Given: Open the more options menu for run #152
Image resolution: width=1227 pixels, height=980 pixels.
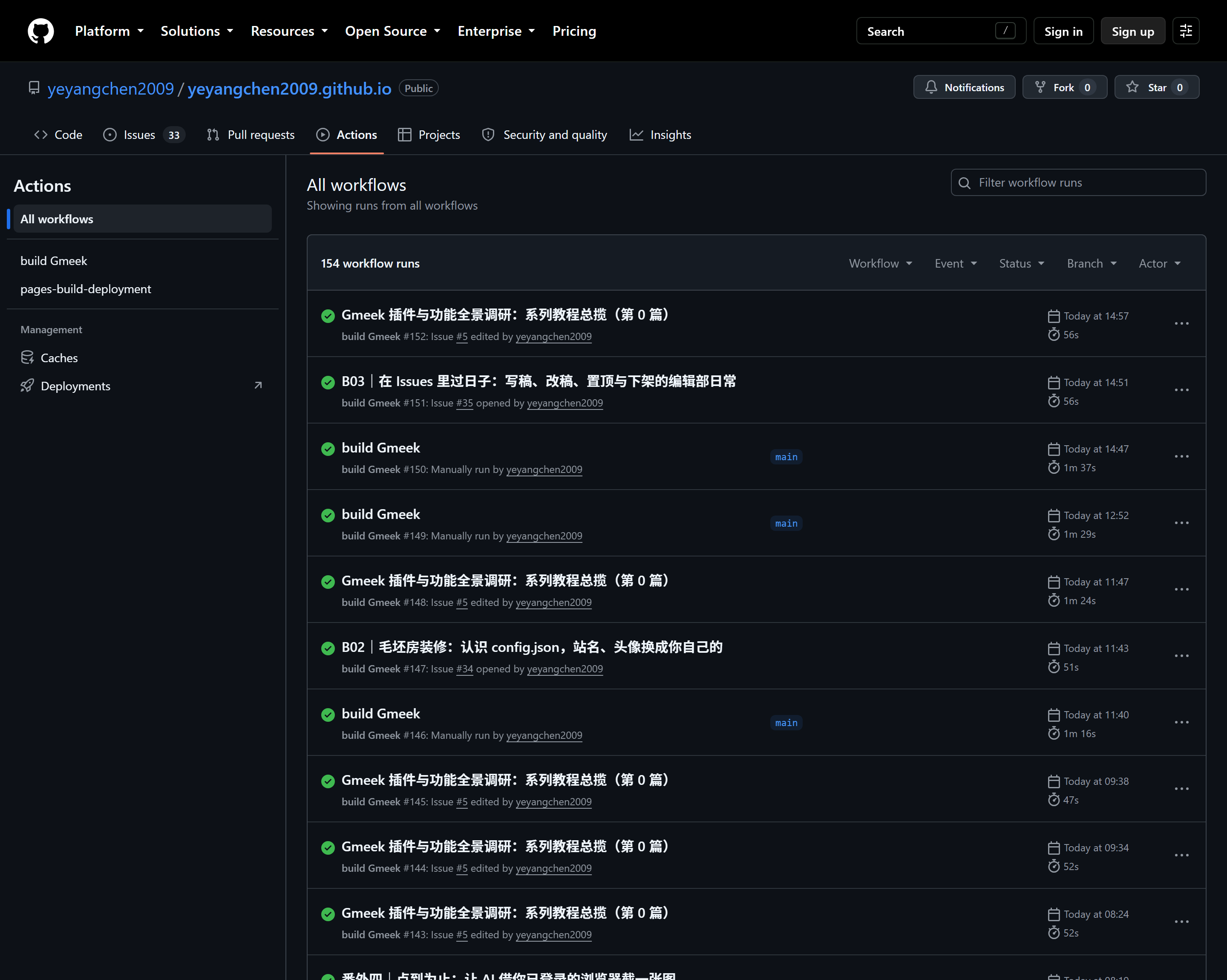Looking at the screenshot, I should click(x=1181, y=323).
